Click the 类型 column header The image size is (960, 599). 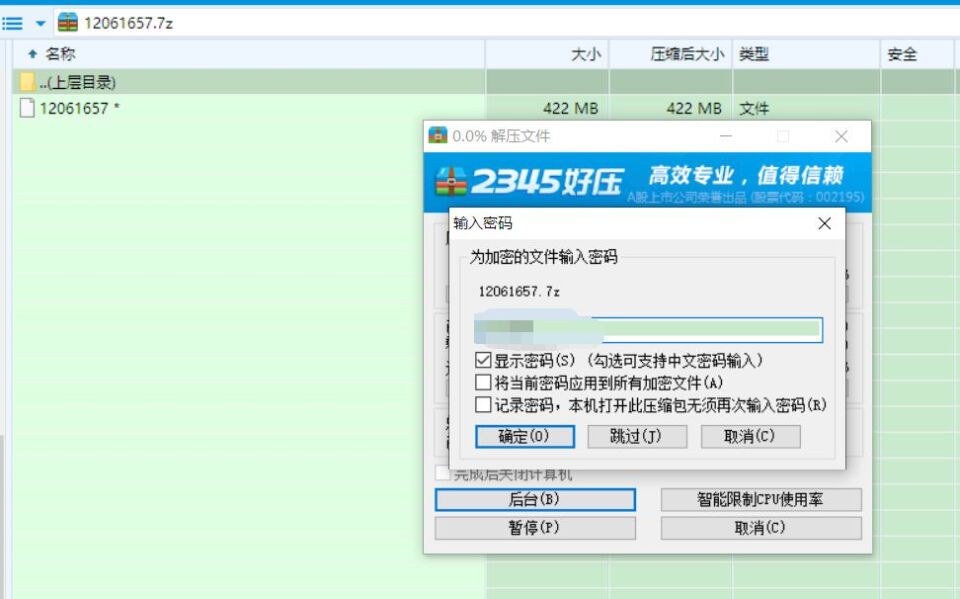coord(753,54)
